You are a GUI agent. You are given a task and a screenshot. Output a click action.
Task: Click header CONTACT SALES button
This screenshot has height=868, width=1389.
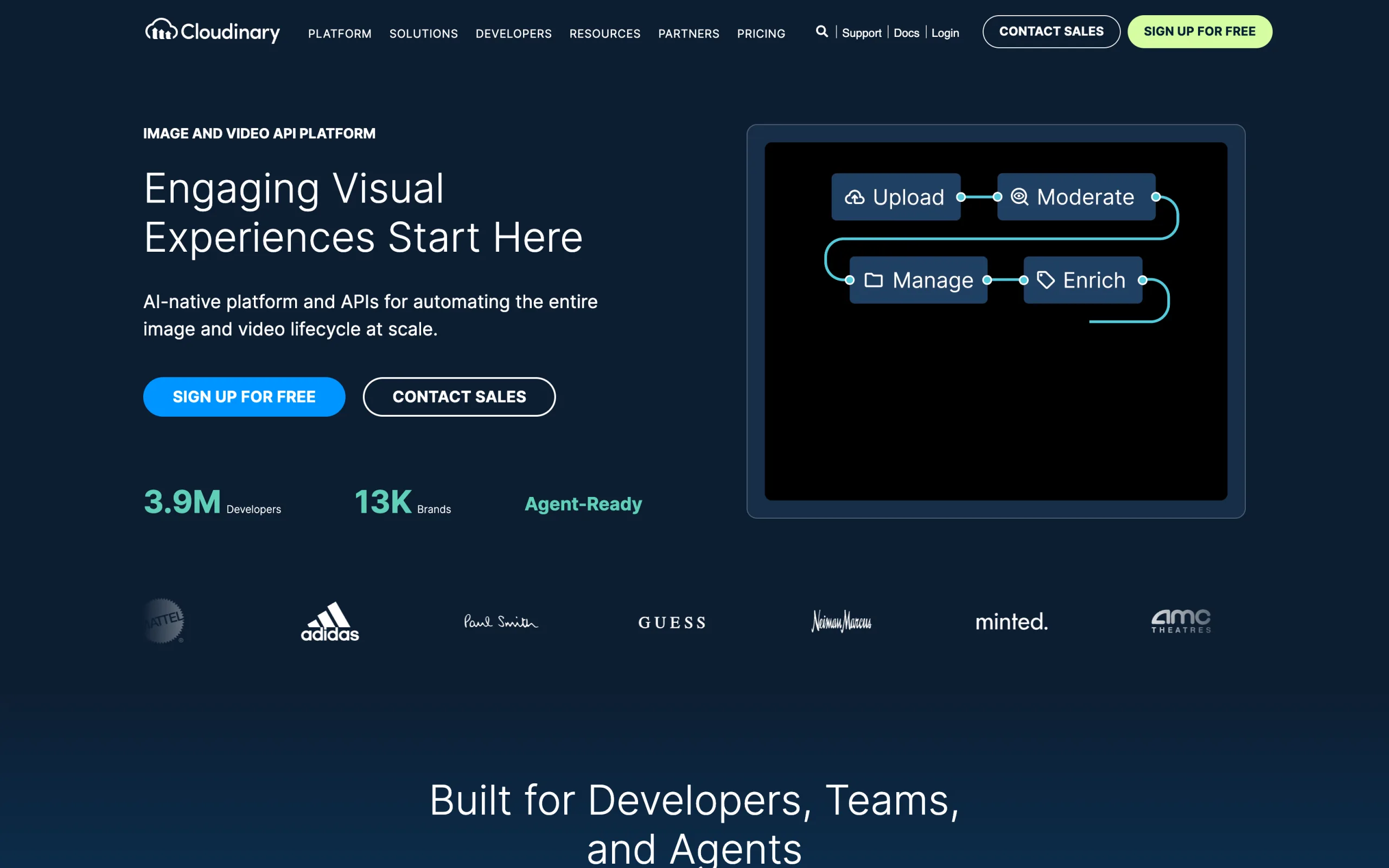click(1051, 31)
